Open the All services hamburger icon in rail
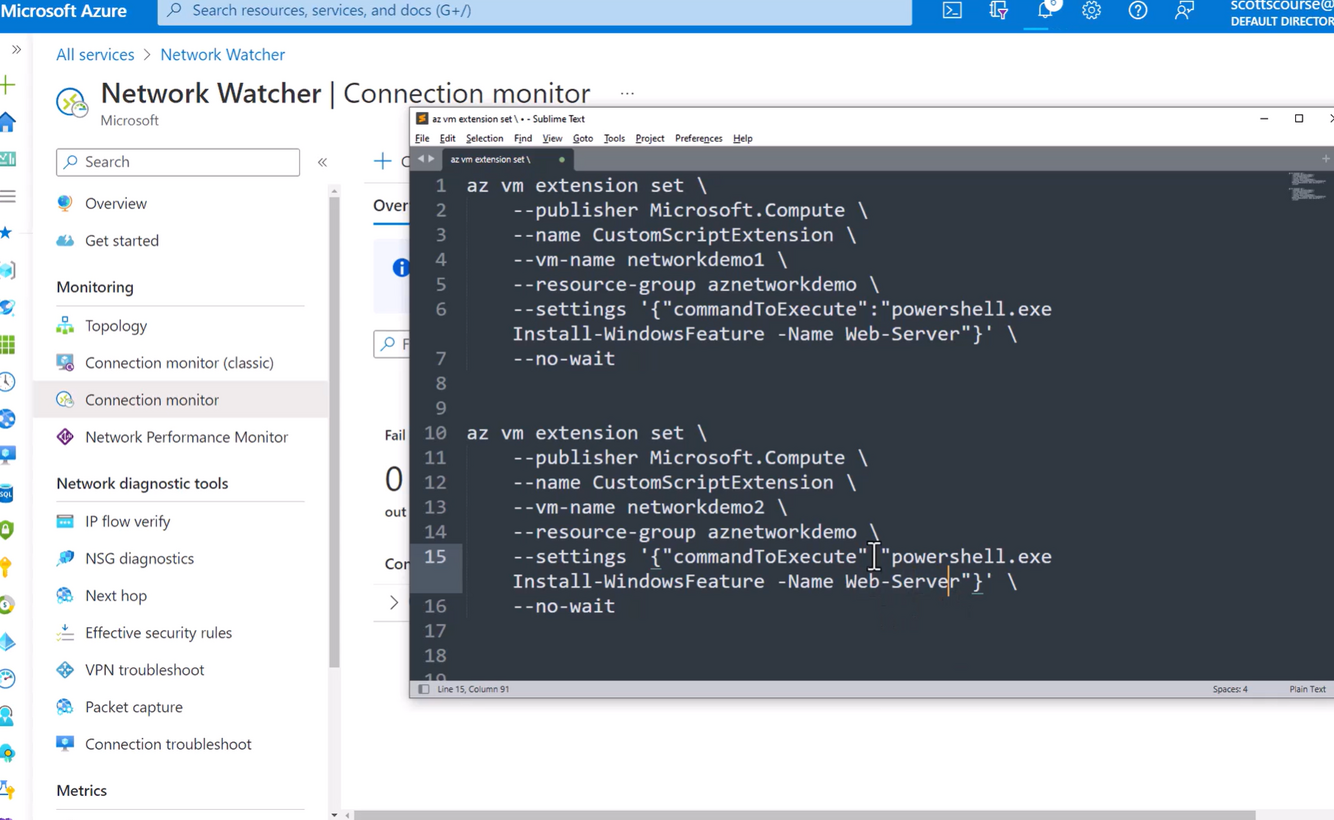This screenshot has width=1334, height=820. 8,196
